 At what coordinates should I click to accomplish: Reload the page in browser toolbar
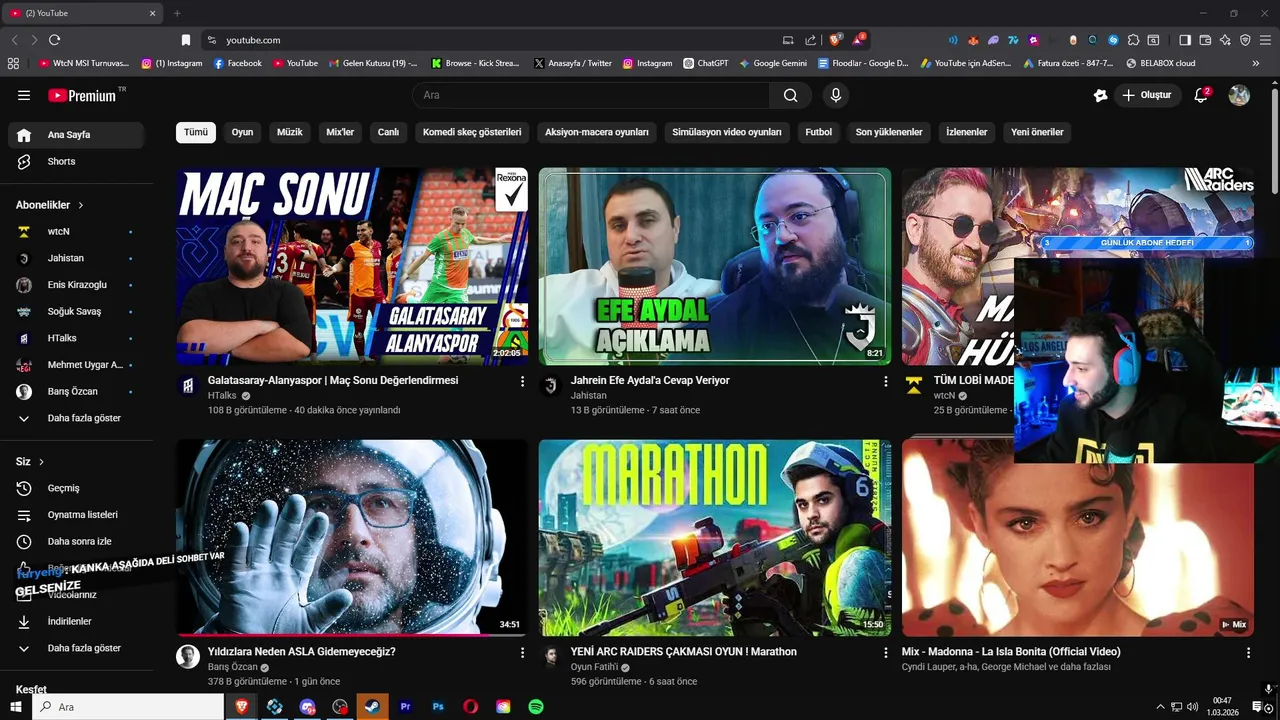54,40
